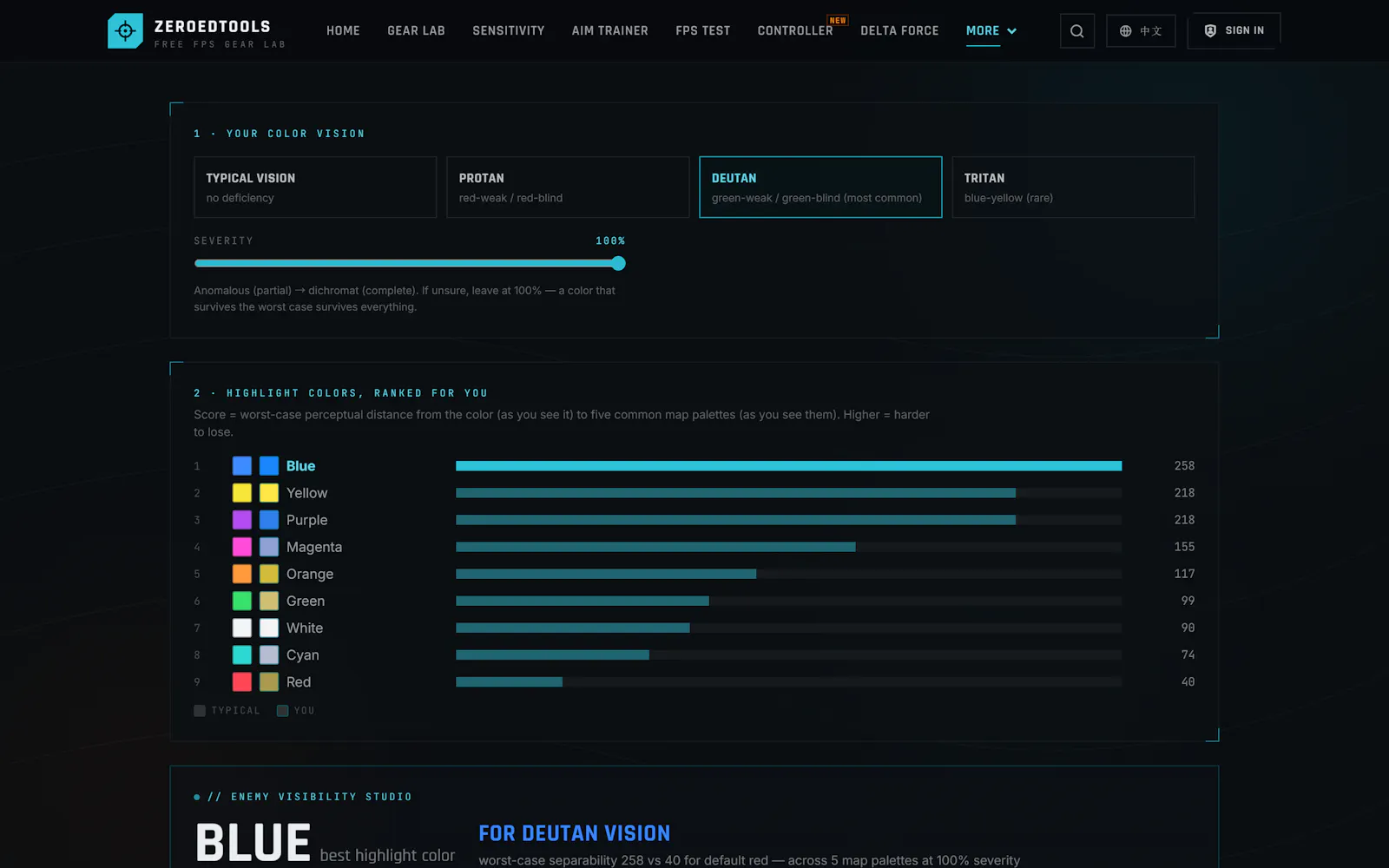Click the Cyan typical color swatch
The image size is (1389, 868).
(242, 654)
